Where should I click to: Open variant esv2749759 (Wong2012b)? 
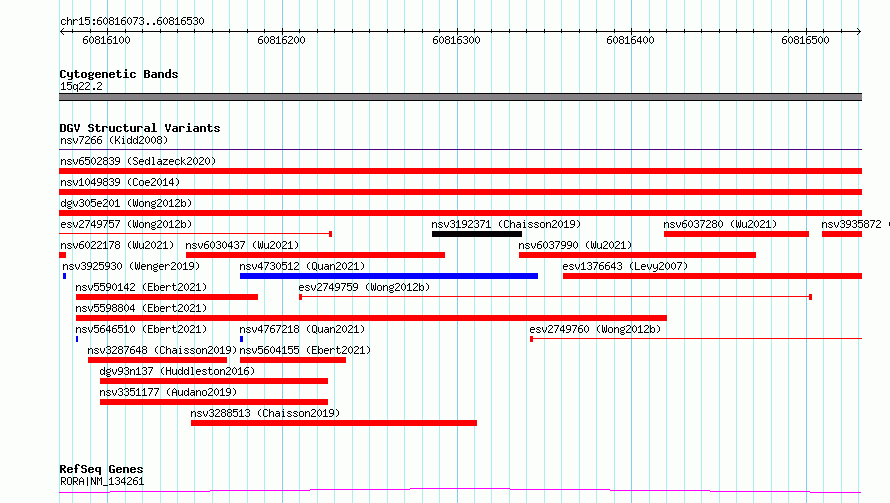click(x=364, y=287)
